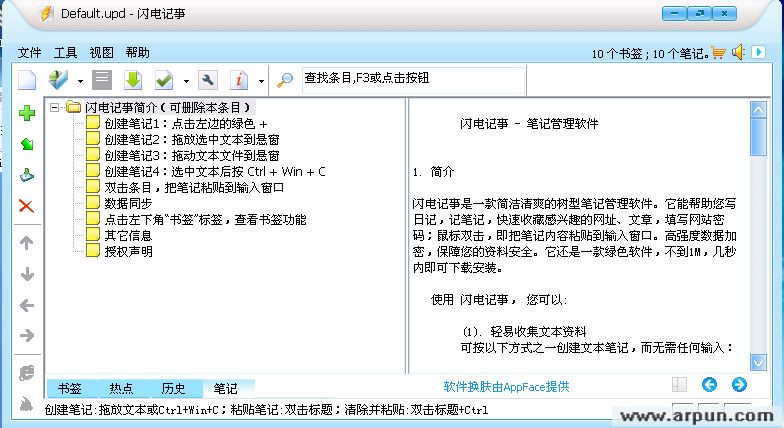Go back with blue left arrow button
The height and width of the screenshot is (428, 784).
point(709,384)
